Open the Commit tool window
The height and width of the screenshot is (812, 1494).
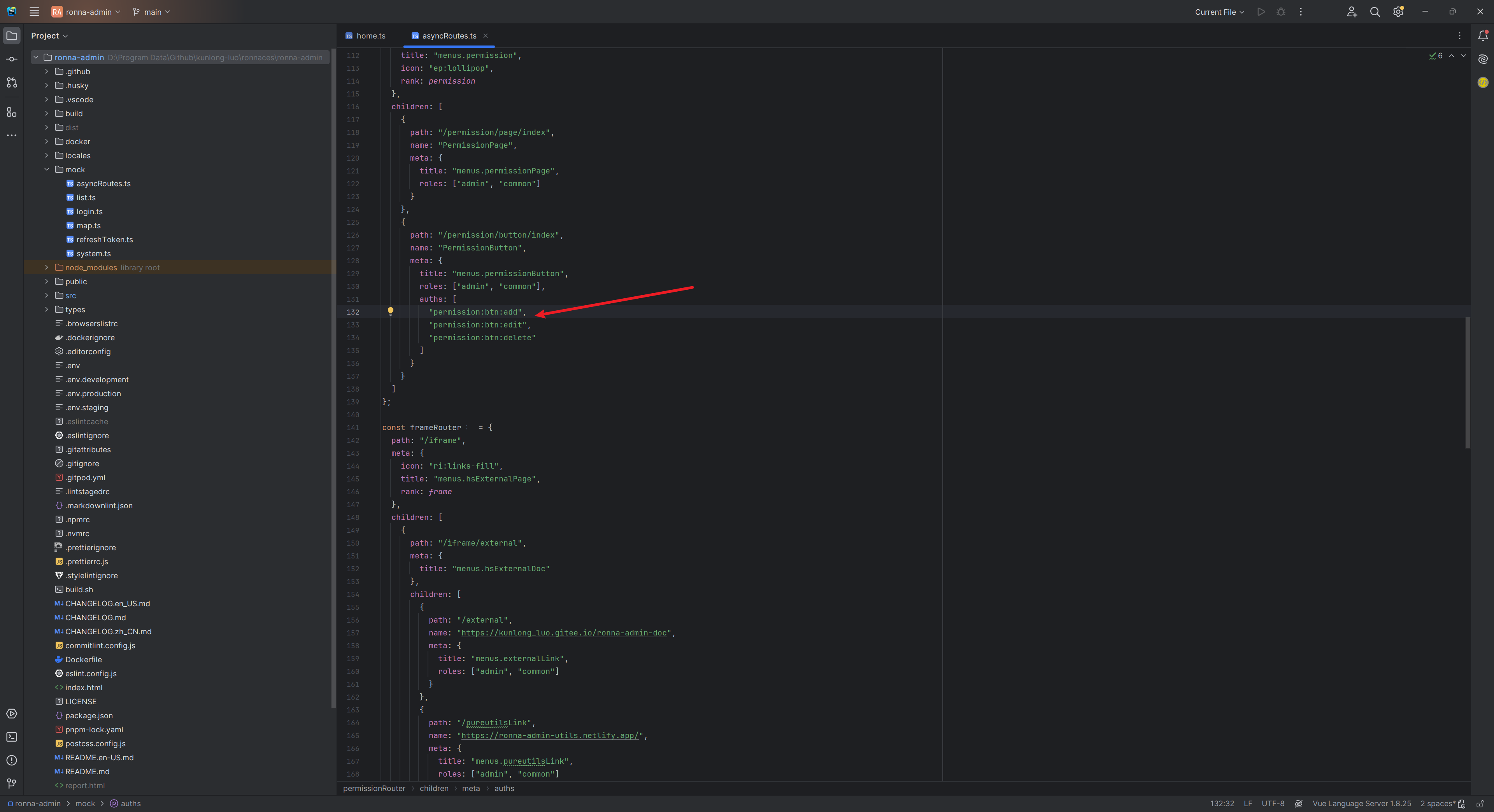[12, 59]
